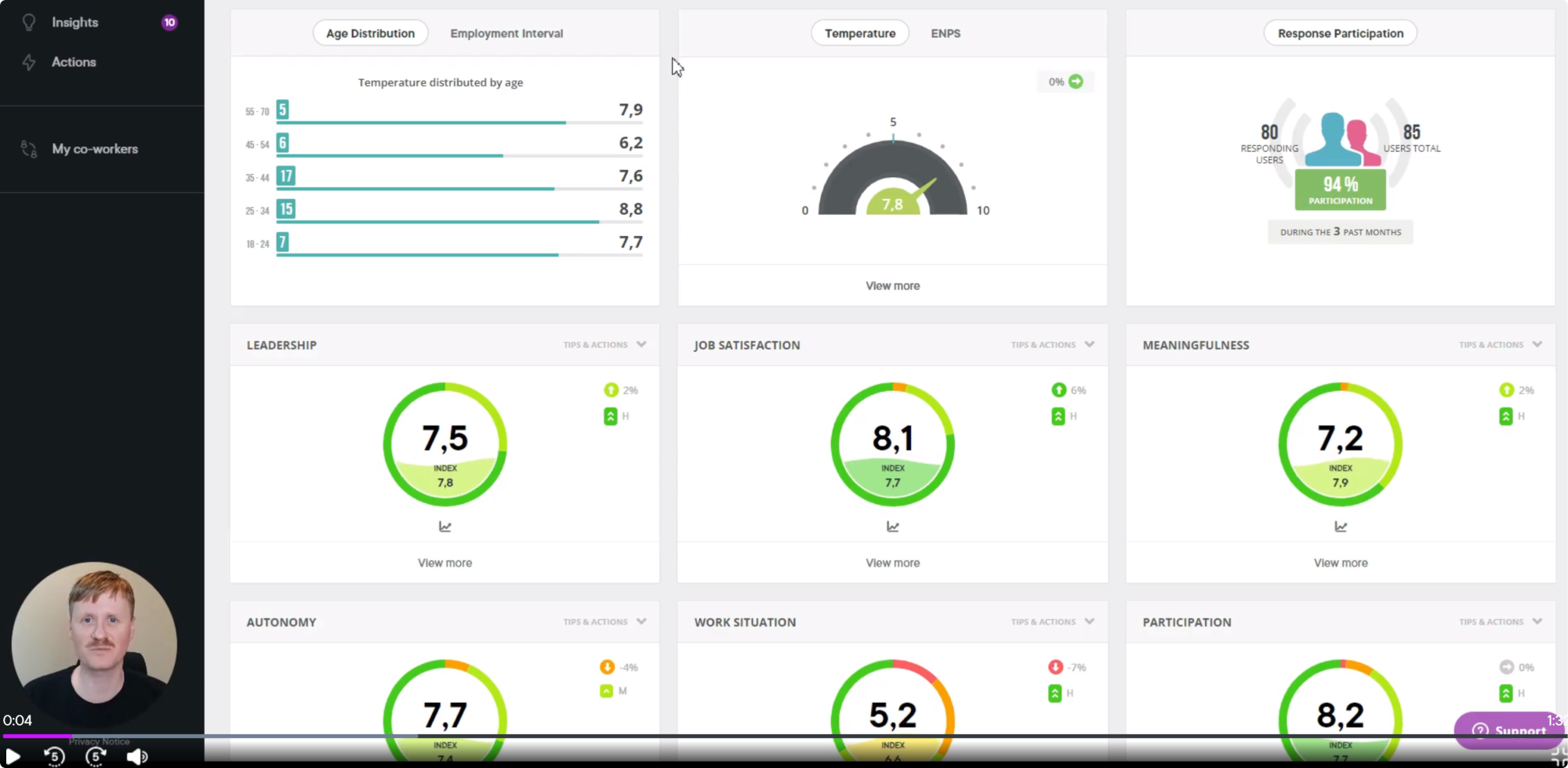Click the blue and pink users figure icon
The height and width of the screenshot is (768, 1568).
(1342, 139)
